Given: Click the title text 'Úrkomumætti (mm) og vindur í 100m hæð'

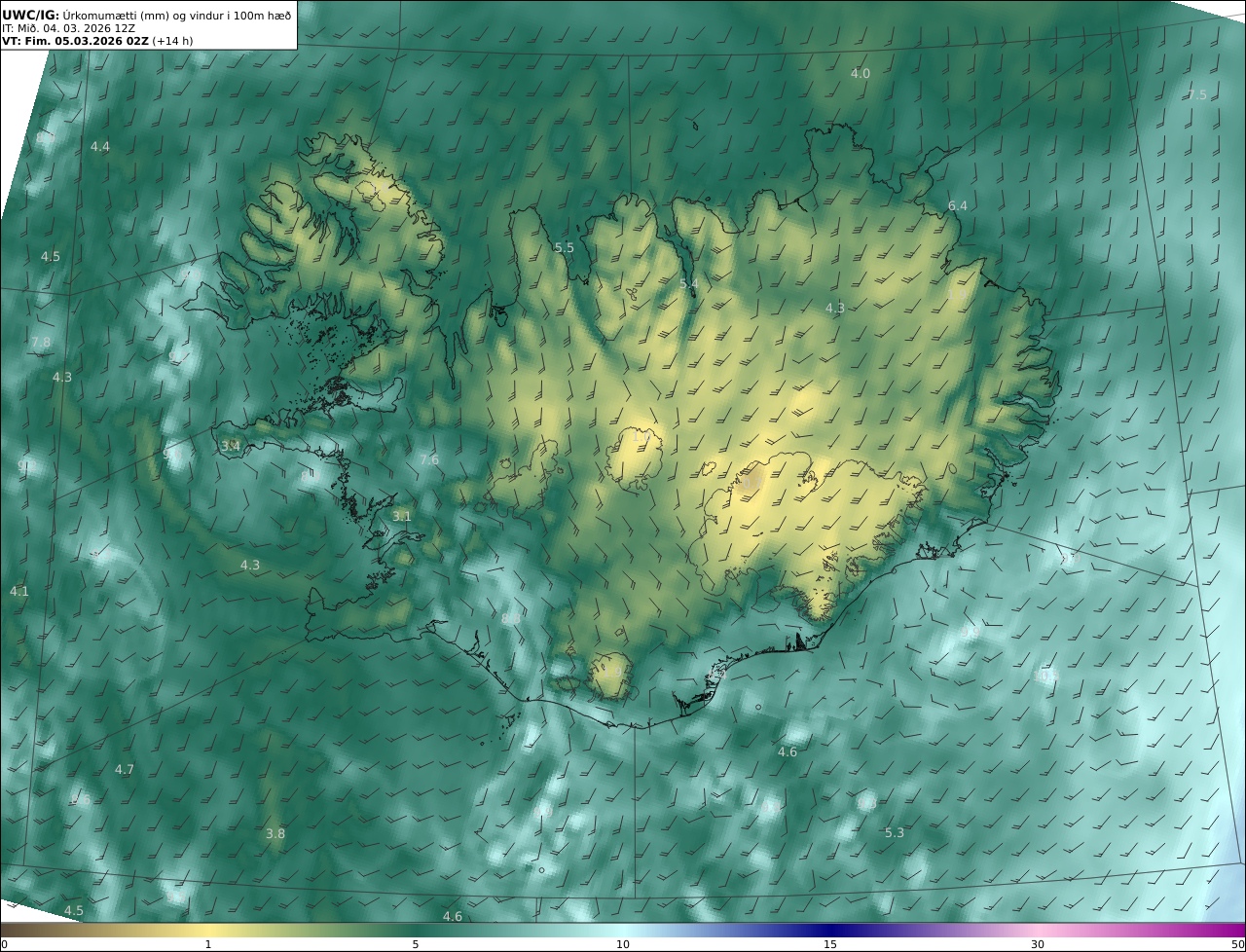Looking at the screenshot, I should tap(176, 15).
